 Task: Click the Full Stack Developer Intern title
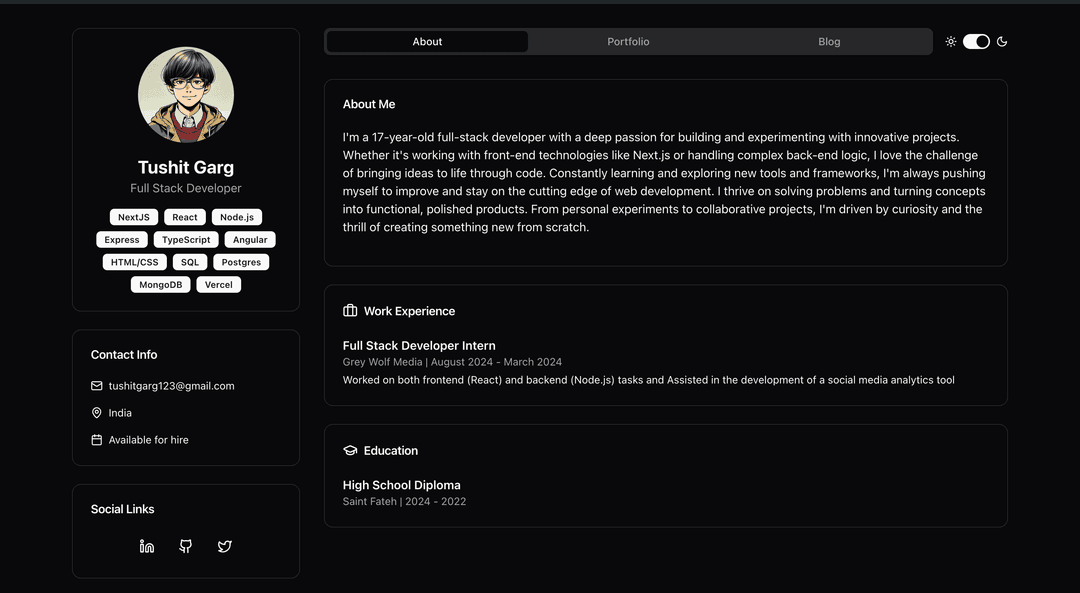pyautogui.click(x=419, y=346)
